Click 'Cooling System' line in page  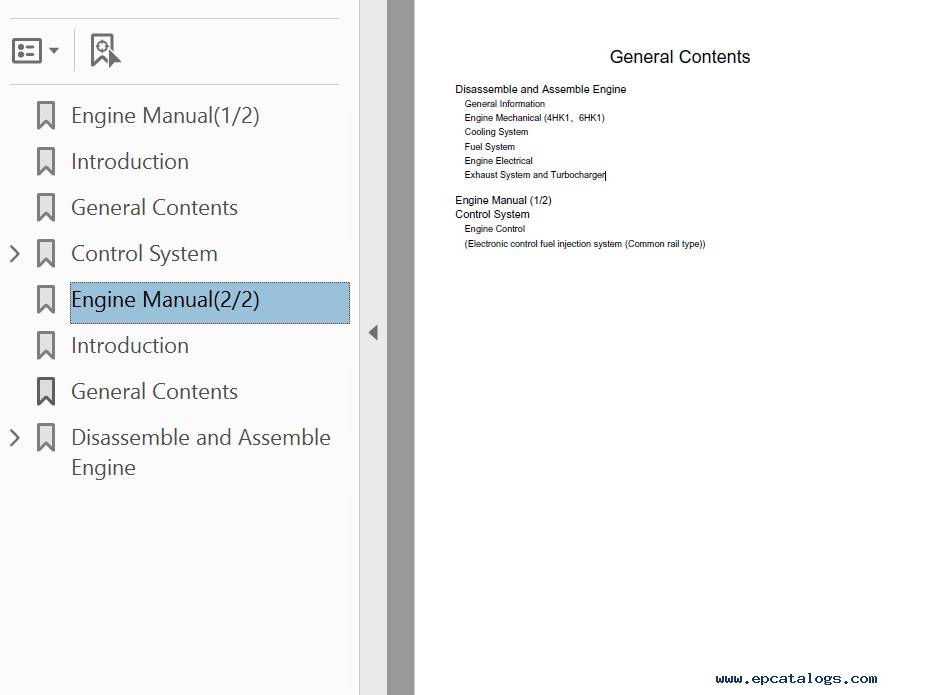(496, 132)
